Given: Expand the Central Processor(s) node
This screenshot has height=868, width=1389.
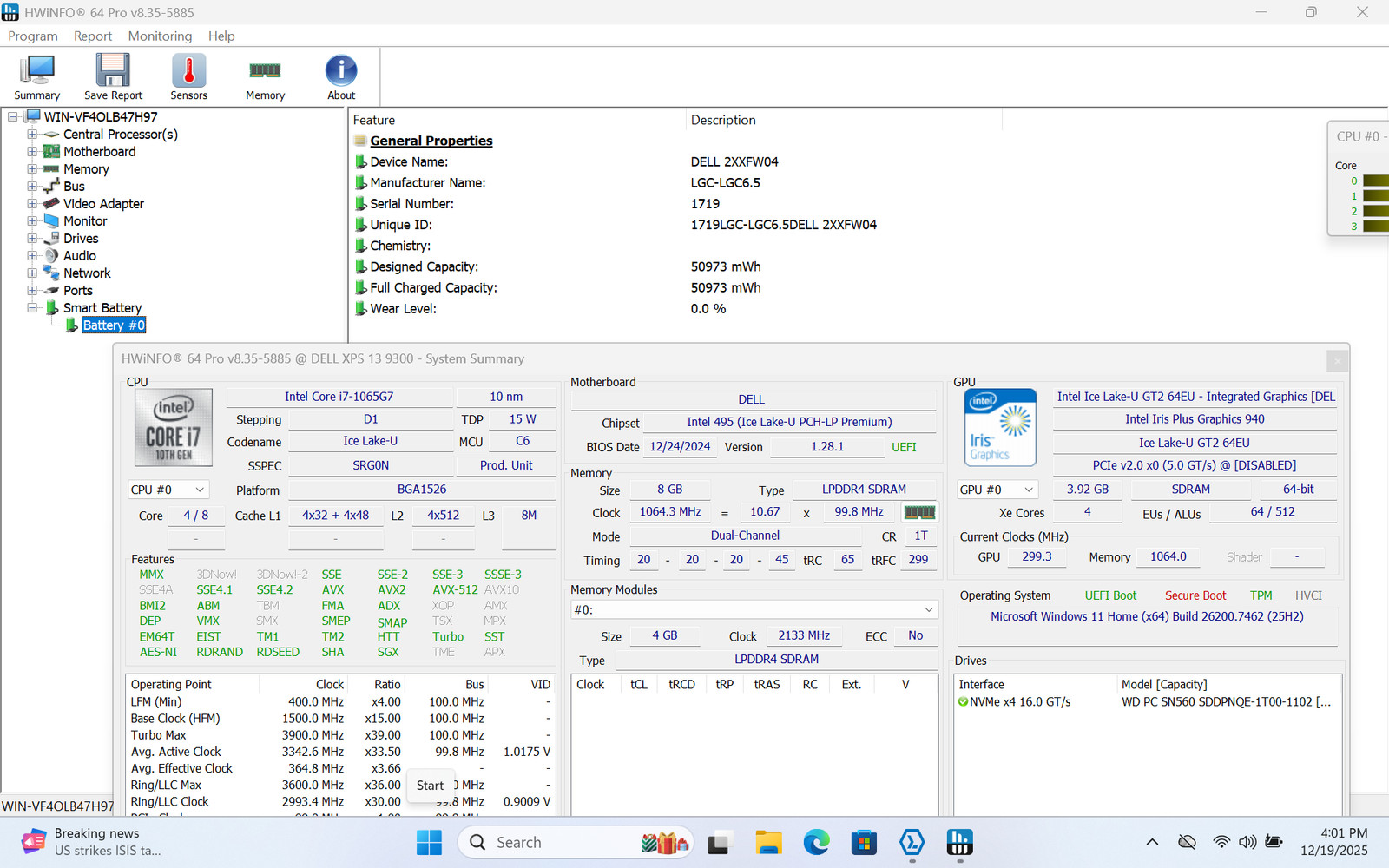Looking at the screenshot, I should [32, 134].
